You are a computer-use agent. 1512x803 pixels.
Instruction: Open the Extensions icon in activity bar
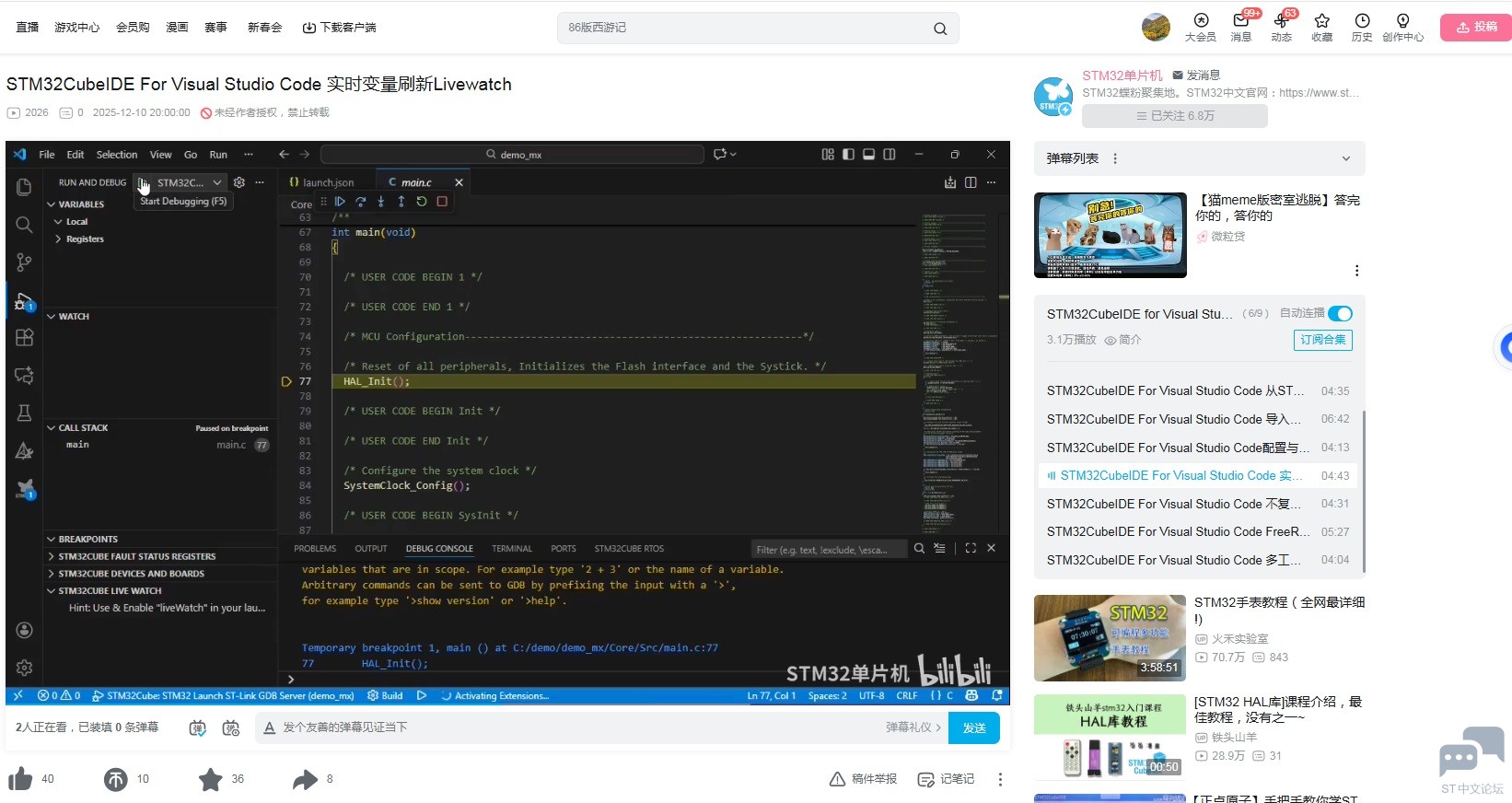click(x=25, y=337)
